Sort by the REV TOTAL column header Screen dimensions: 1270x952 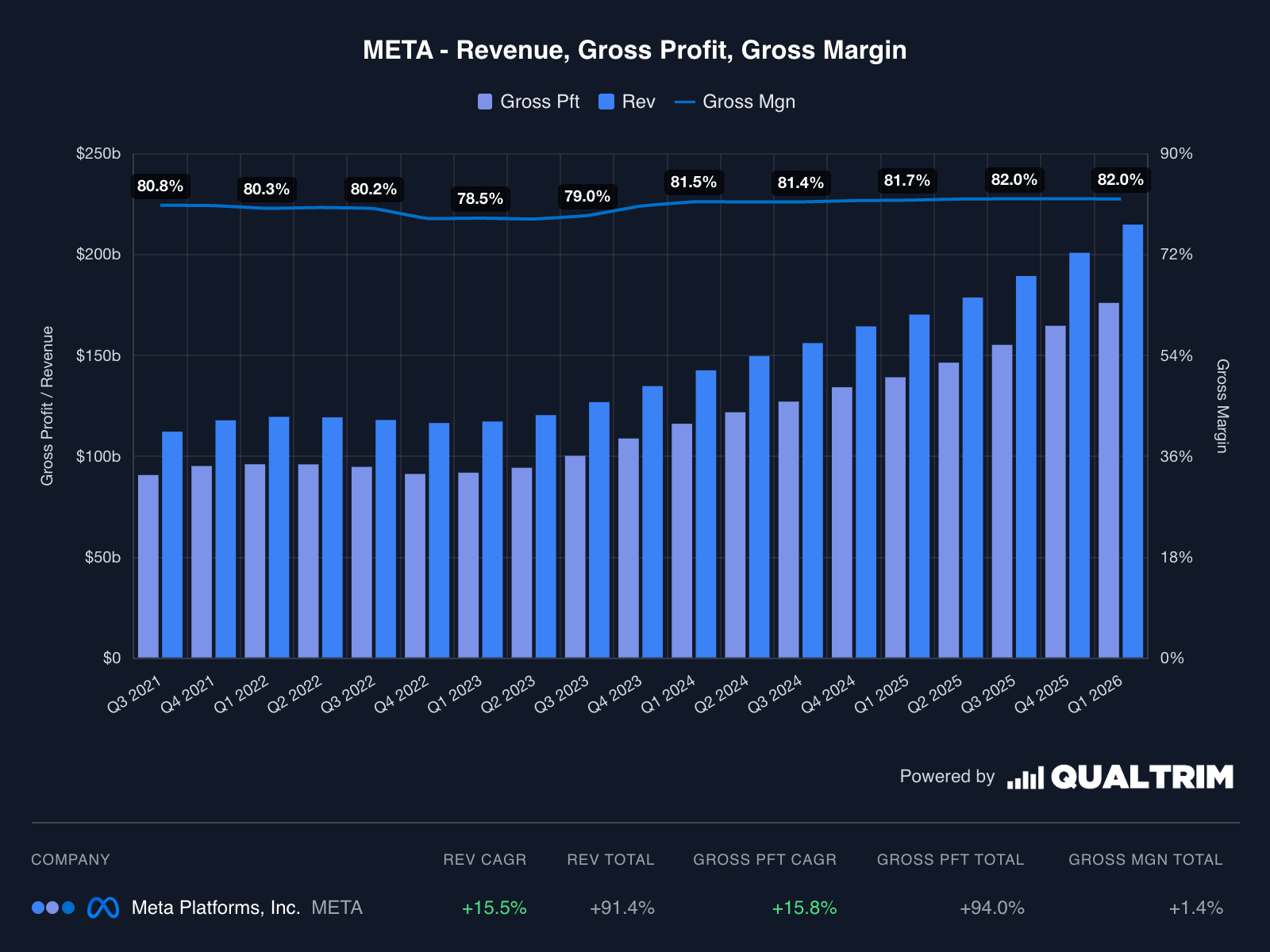pyautogui.click(x=610, y=860)
